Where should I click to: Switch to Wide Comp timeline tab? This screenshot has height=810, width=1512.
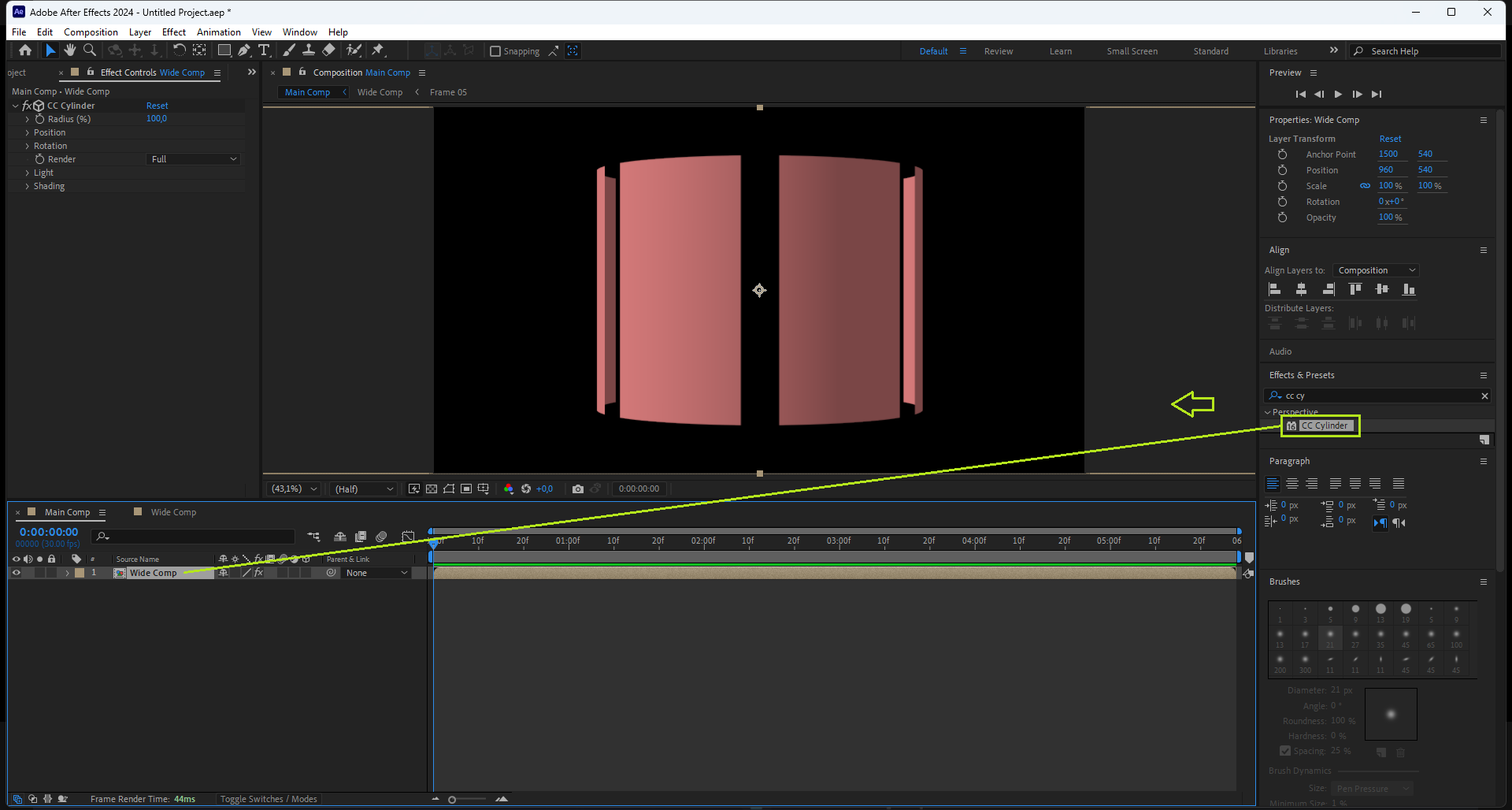tap(173, 512)
